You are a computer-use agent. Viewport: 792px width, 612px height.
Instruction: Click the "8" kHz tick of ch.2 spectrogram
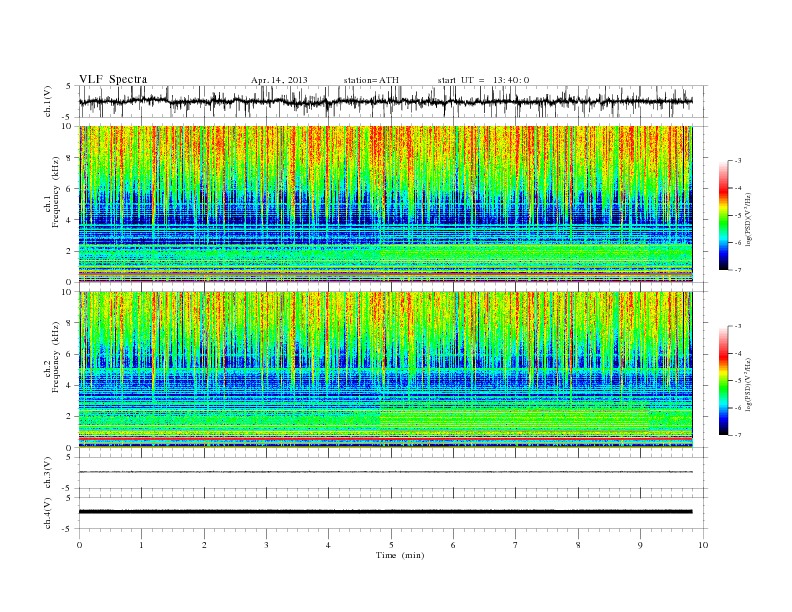pos(70,323)
